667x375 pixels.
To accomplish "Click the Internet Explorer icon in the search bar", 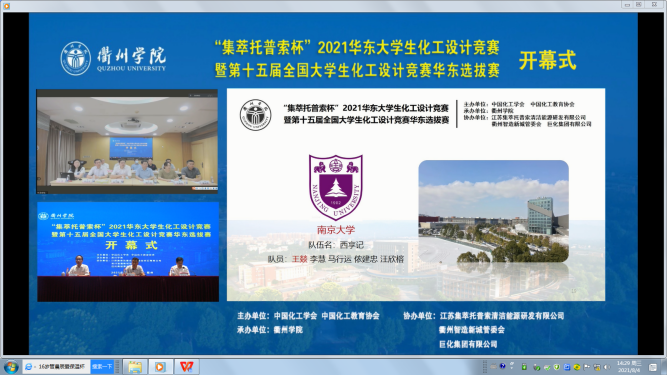I will click(29, 366).
